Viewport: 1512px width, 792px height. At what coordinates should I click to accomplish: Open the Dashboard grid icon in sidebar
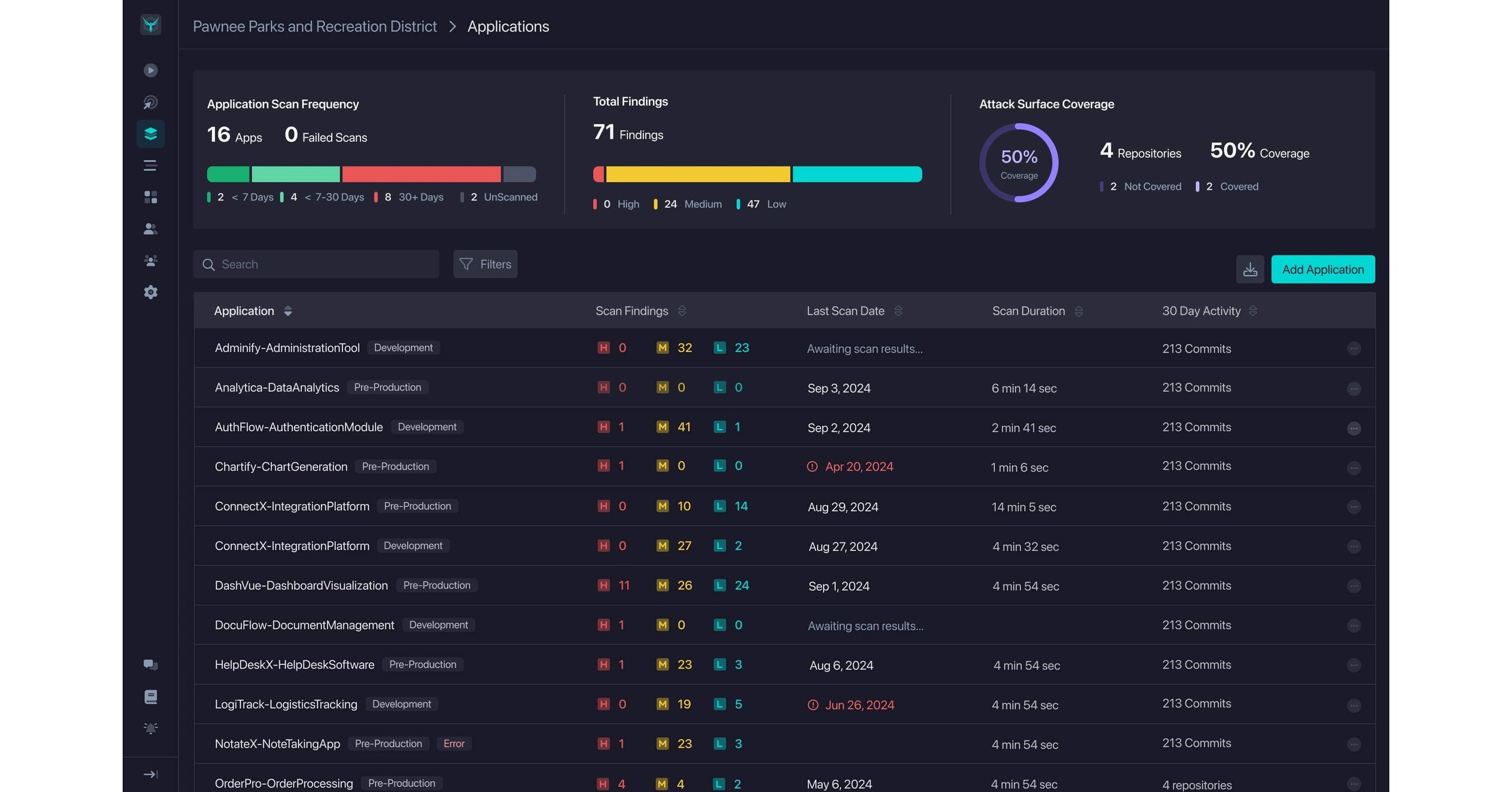point(151,197)
